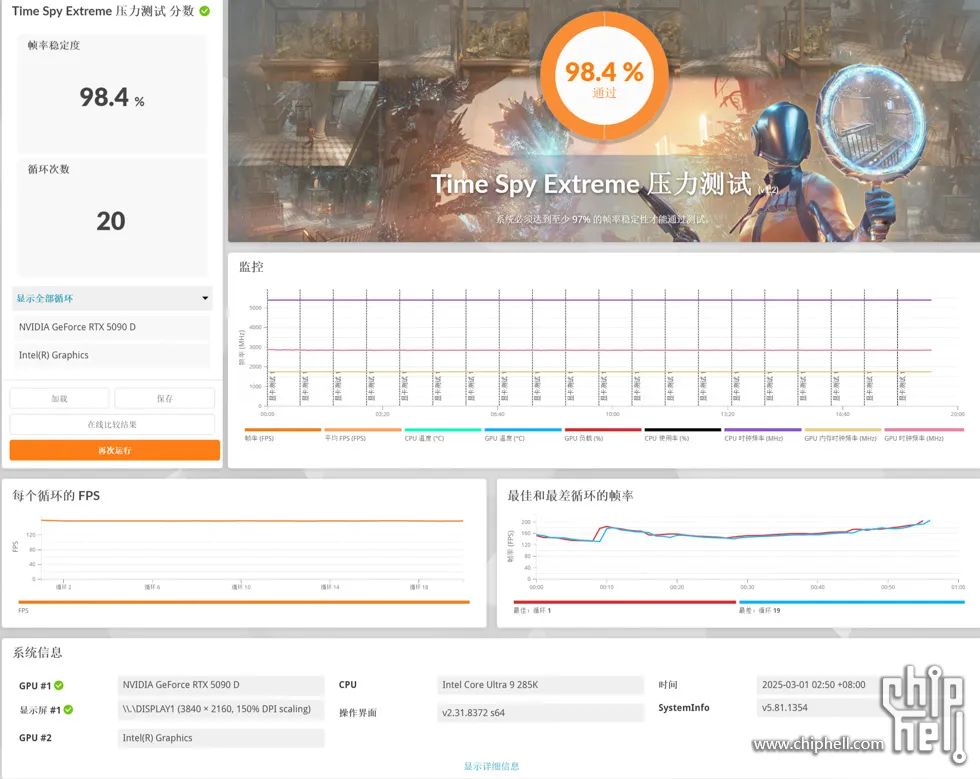Open 在线比较结果 to compare online

(112, 425)
